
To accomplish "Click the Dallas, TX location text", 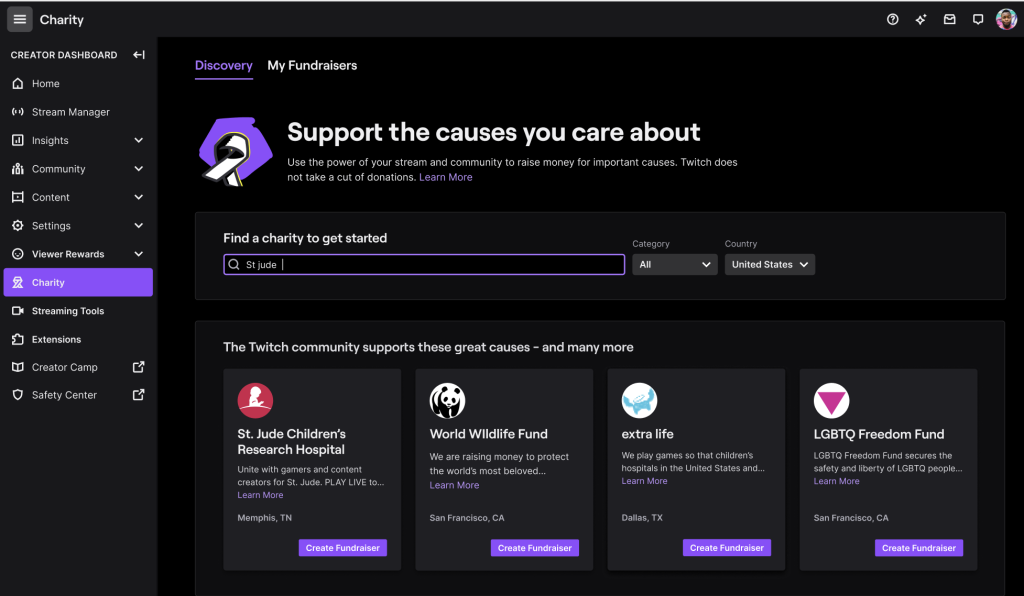I will (642, 518).
